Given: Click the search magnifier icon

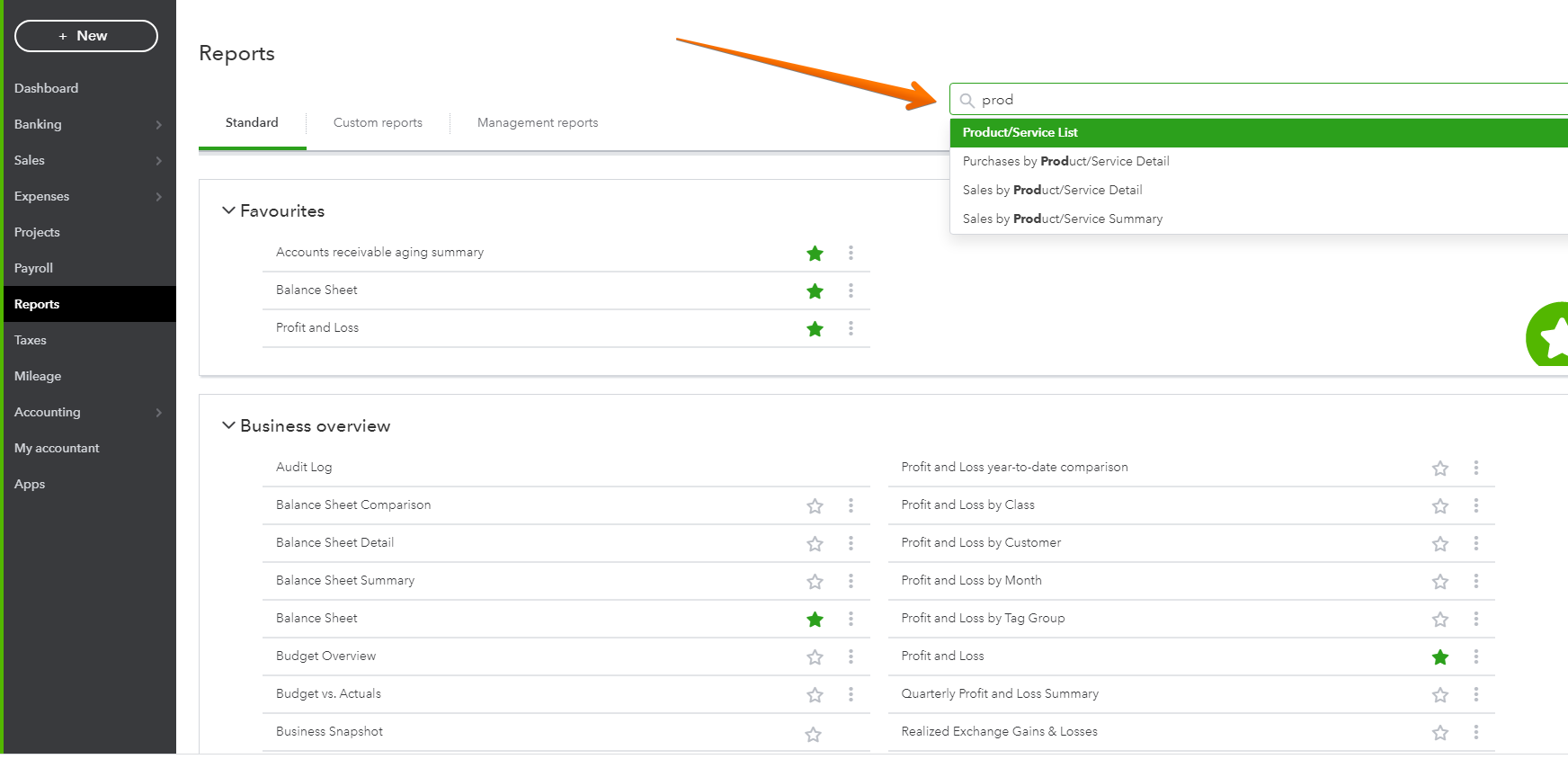Looking at the screenshot, I should 967,100.
